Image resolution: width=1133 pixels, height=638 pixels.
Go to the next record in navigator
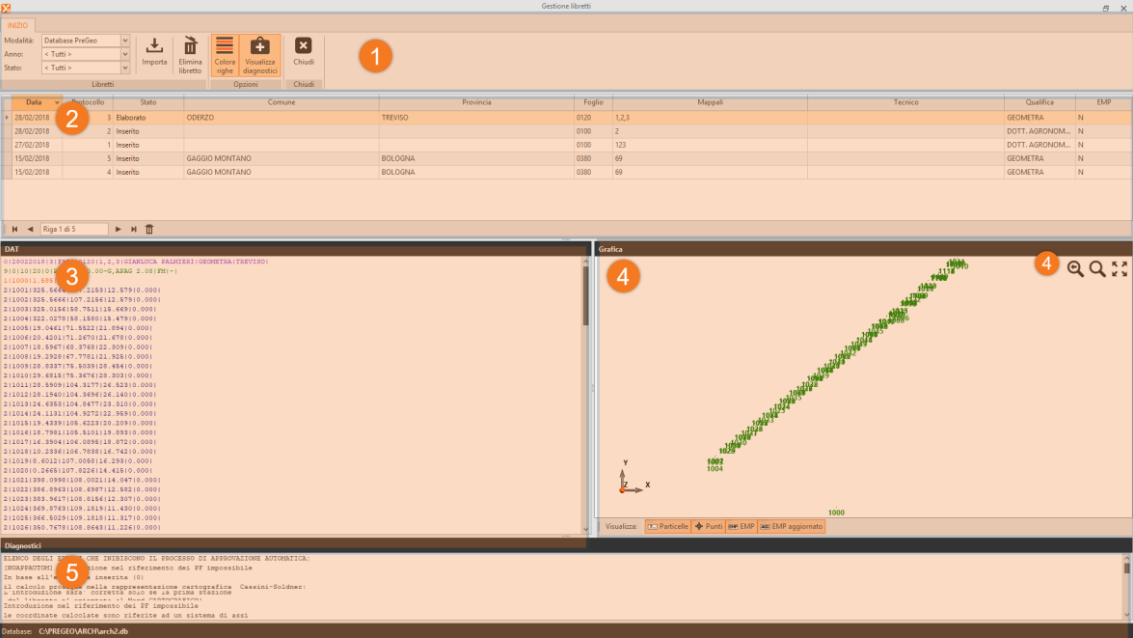[118, 229]
